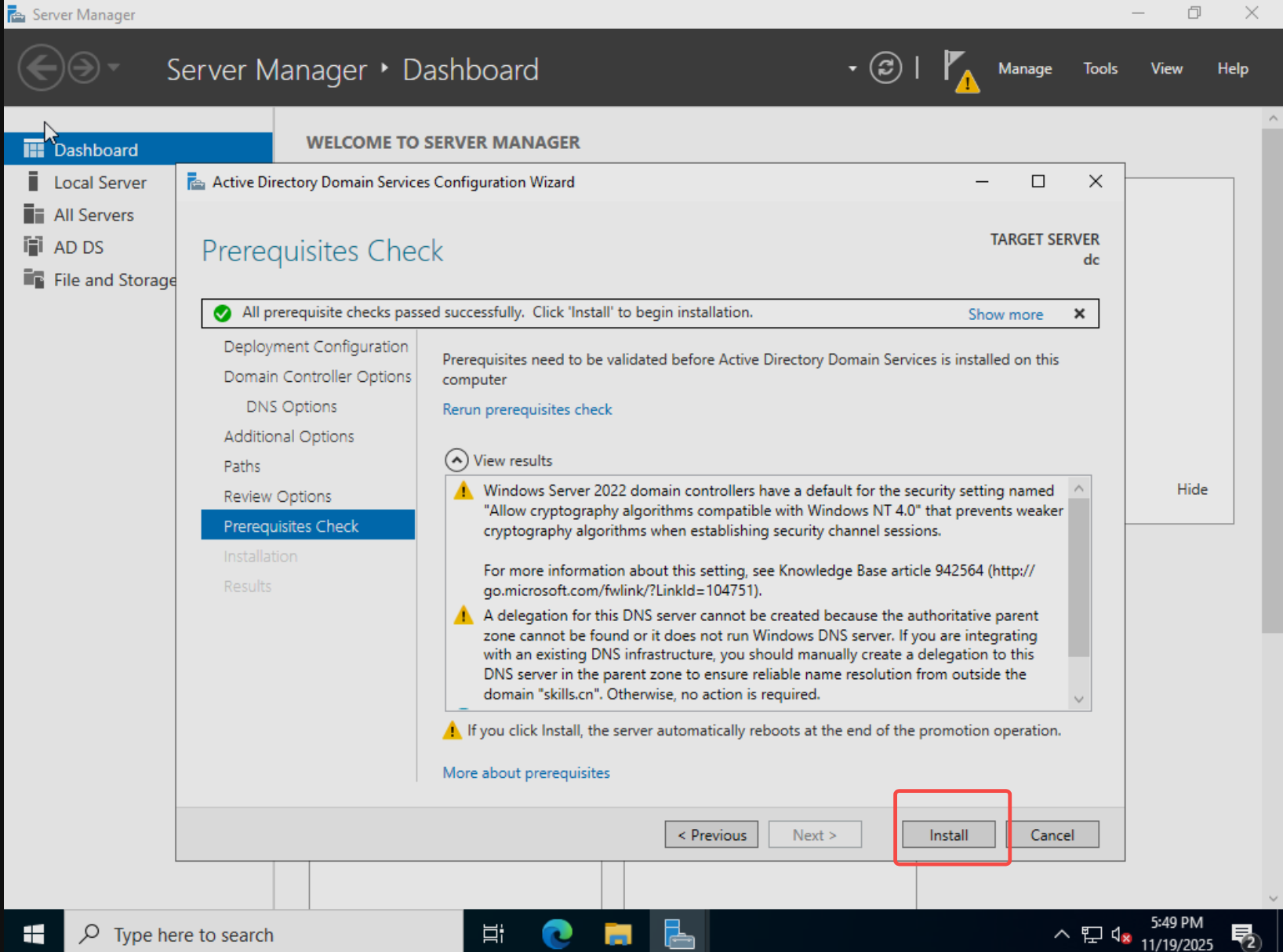Open Task View from the taskbar
This screenshot has height=952, width=1283.
coord(493,933)
